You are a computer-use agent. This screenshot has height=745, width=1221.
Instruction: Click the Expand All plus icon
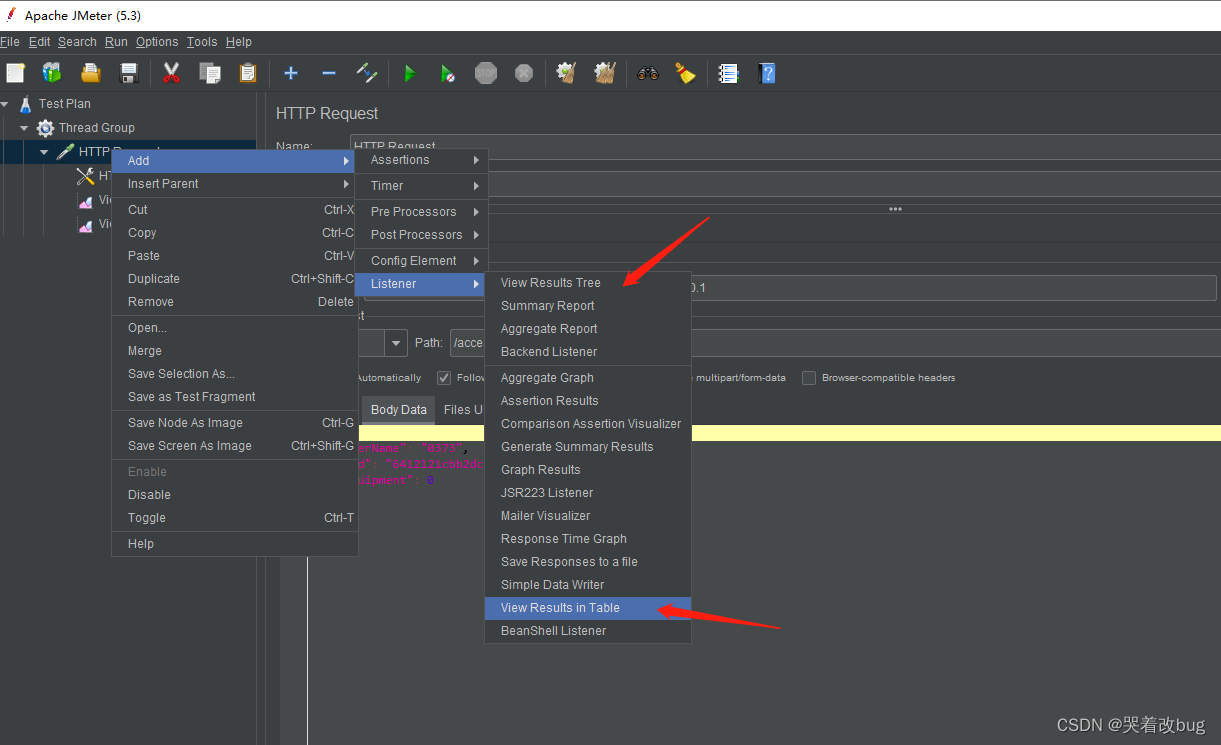click(x=291, y=73)
